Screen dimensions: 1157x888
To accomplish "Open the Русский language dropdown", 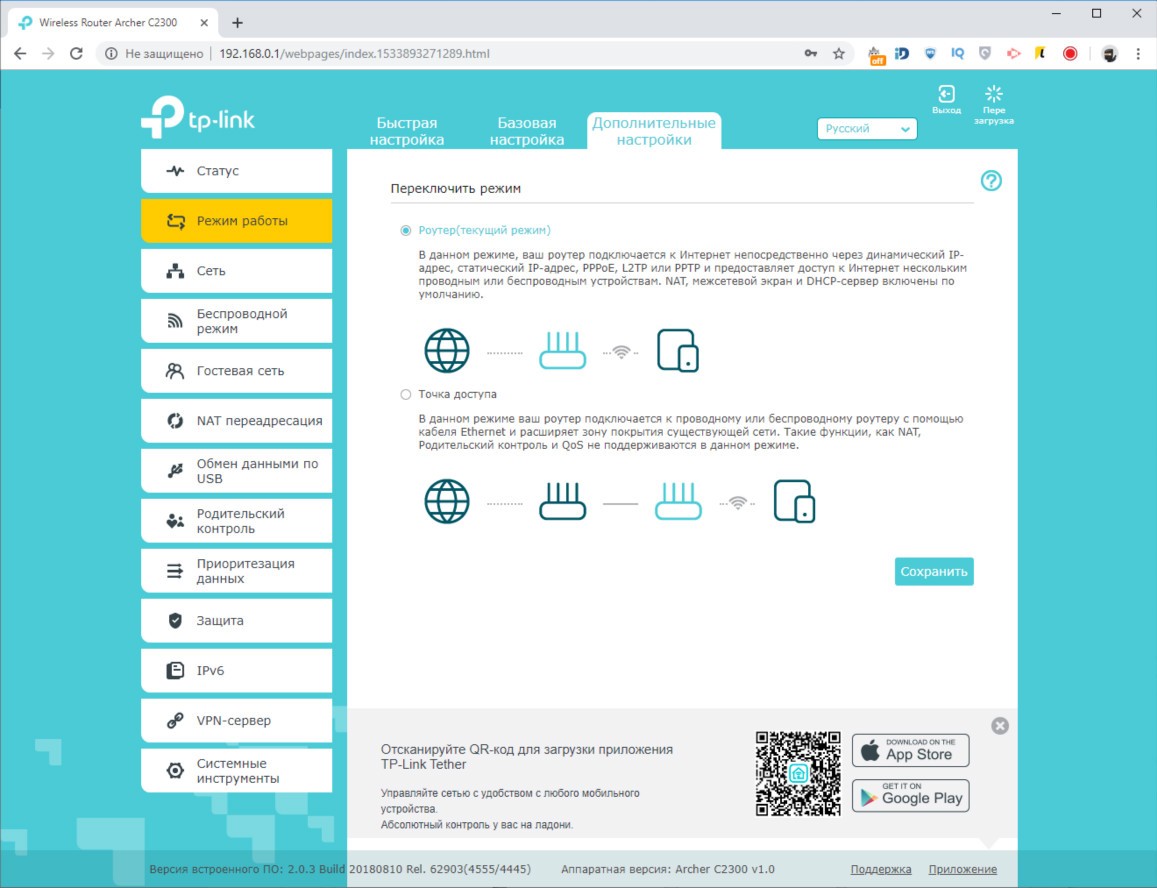I will click(867, 129).
